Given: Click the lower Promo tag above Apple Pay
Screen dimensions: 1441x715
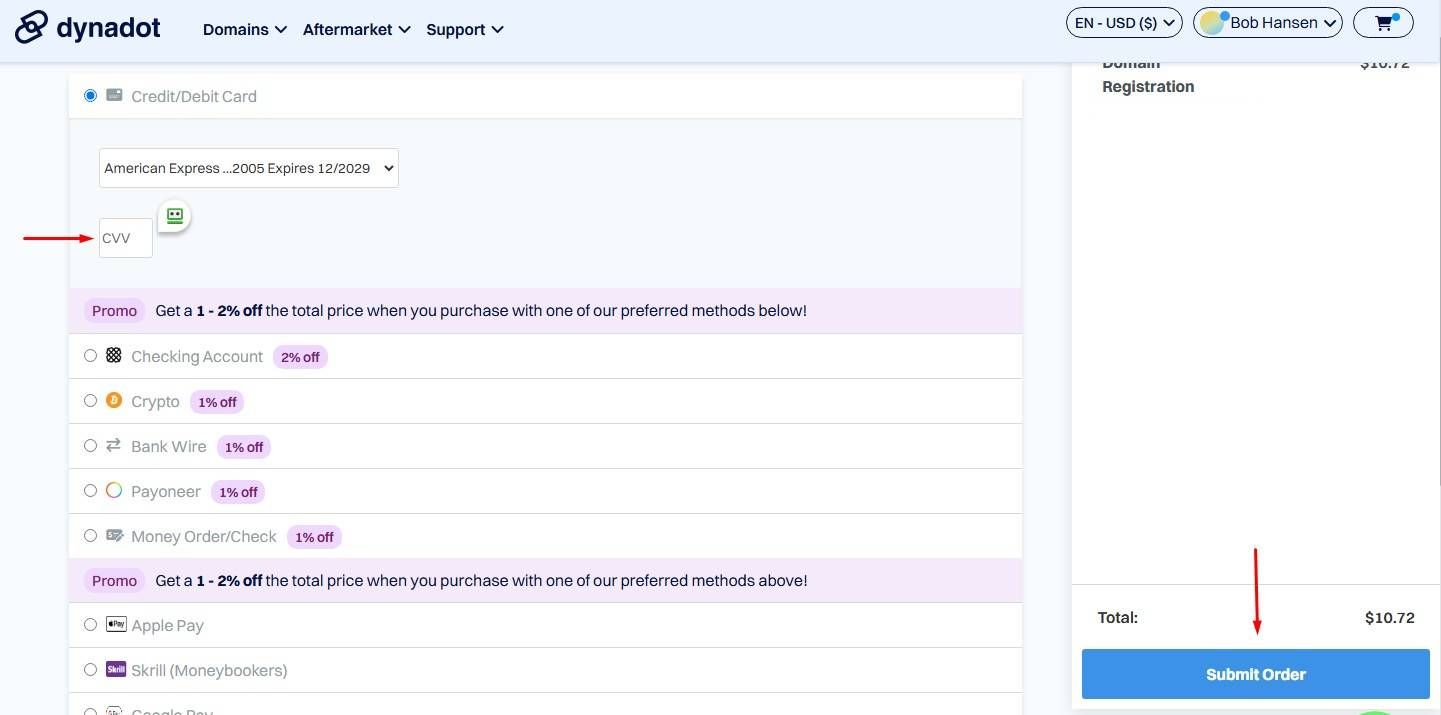Looking at the screenshot, I should coord(114,581).
